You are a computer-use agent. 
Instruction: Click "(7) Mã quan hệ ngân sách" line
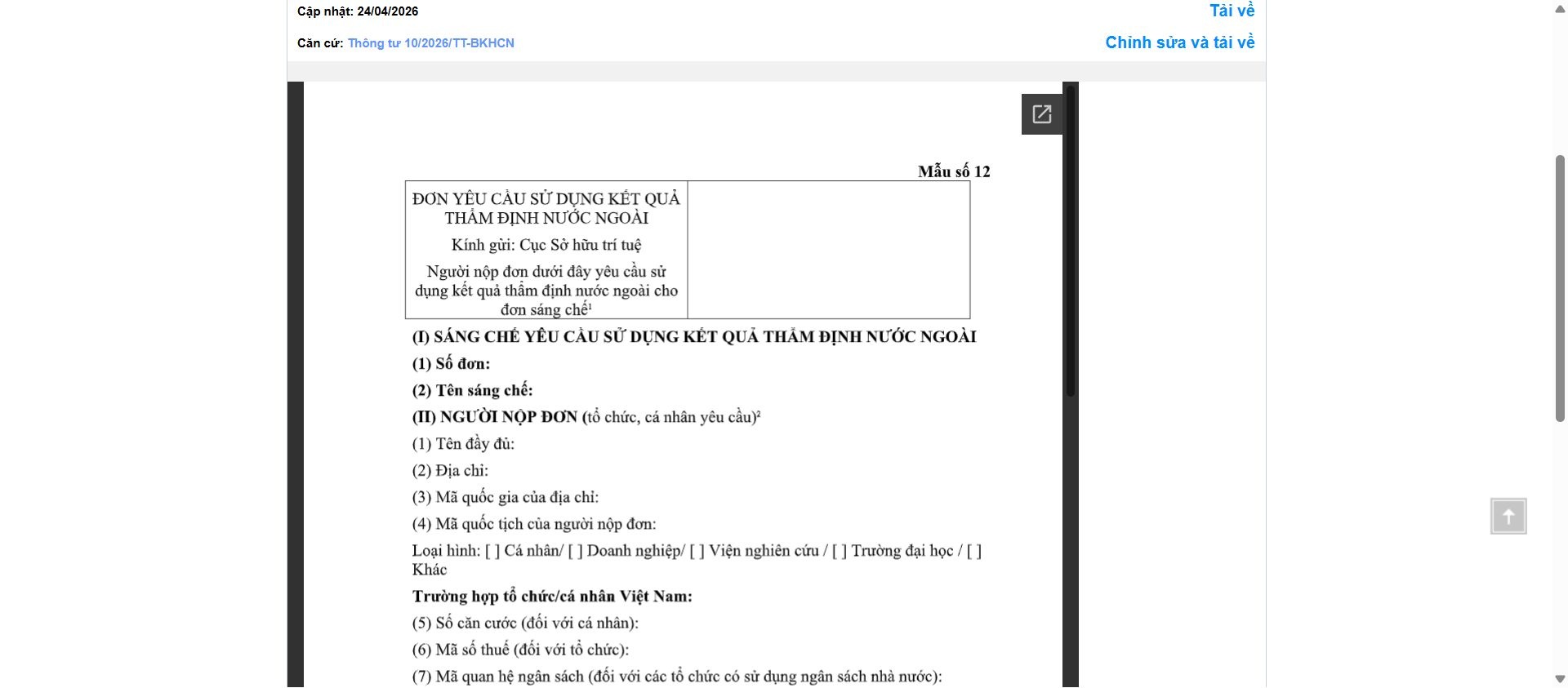[x=677, y=677]
